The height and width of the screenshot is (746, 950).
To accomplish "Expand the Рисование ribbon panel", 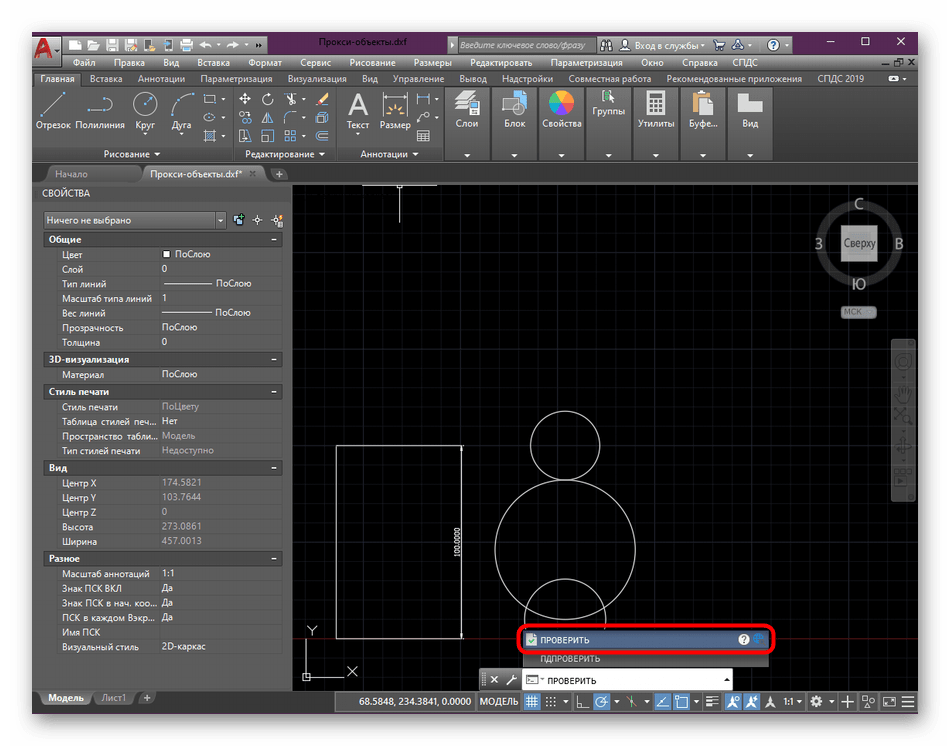I will pos(131,154).
